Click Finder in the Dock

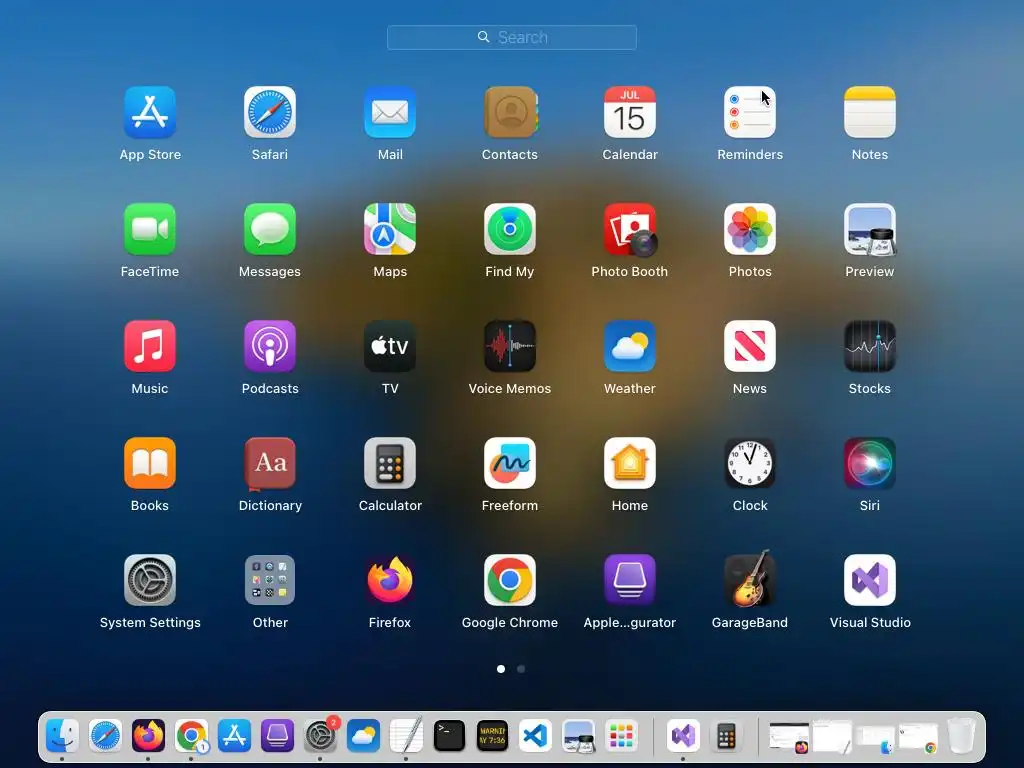63,736
